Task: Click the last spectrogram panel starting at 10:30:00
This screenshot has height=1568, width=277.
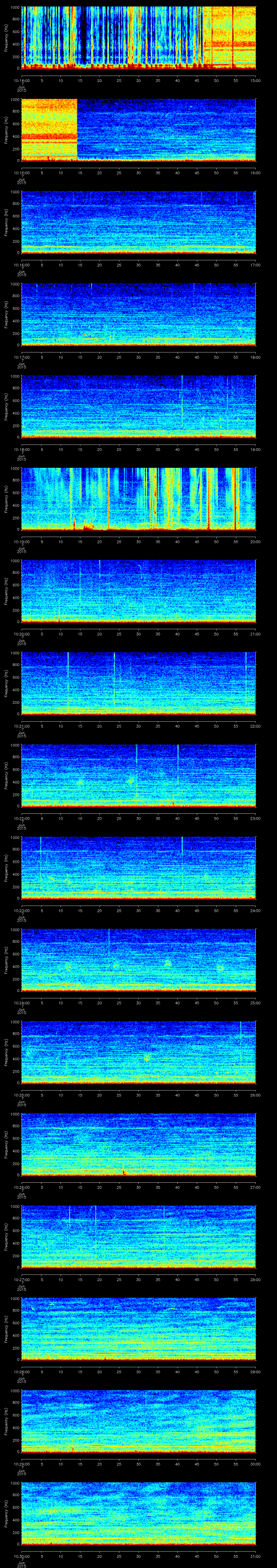Action: click(138, 1512)
